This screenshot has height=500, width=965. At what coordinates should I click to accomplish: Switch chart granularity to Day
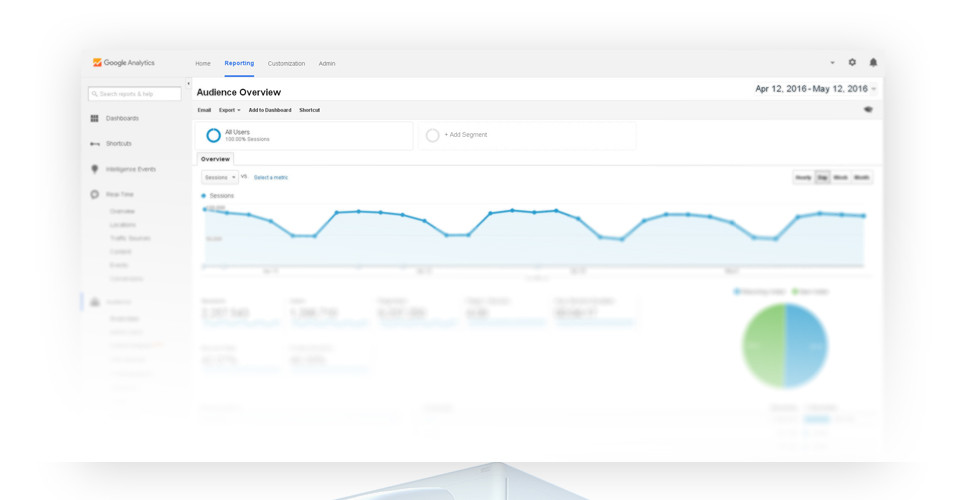(822, 177)
